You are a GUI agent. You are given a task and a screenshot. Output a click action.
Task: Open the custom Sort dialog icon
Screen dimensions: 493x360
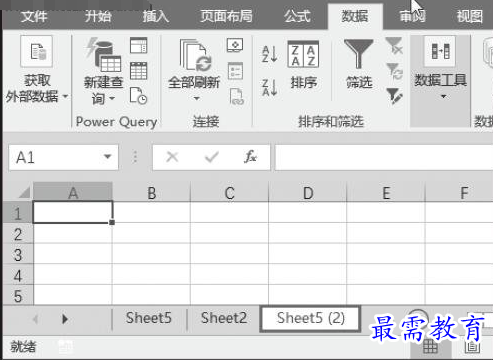(303, 54)
